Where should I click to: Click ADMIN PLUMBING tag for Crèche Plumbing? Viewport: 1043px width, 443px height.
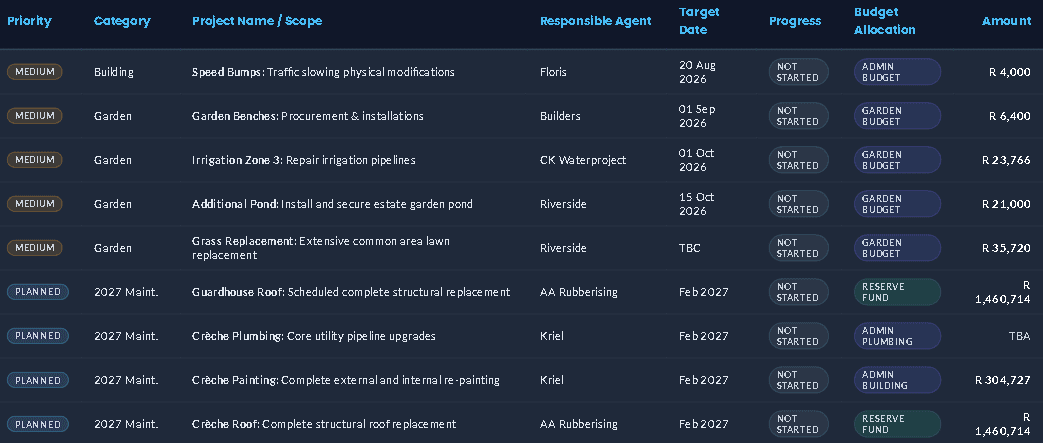click(897, 335)
